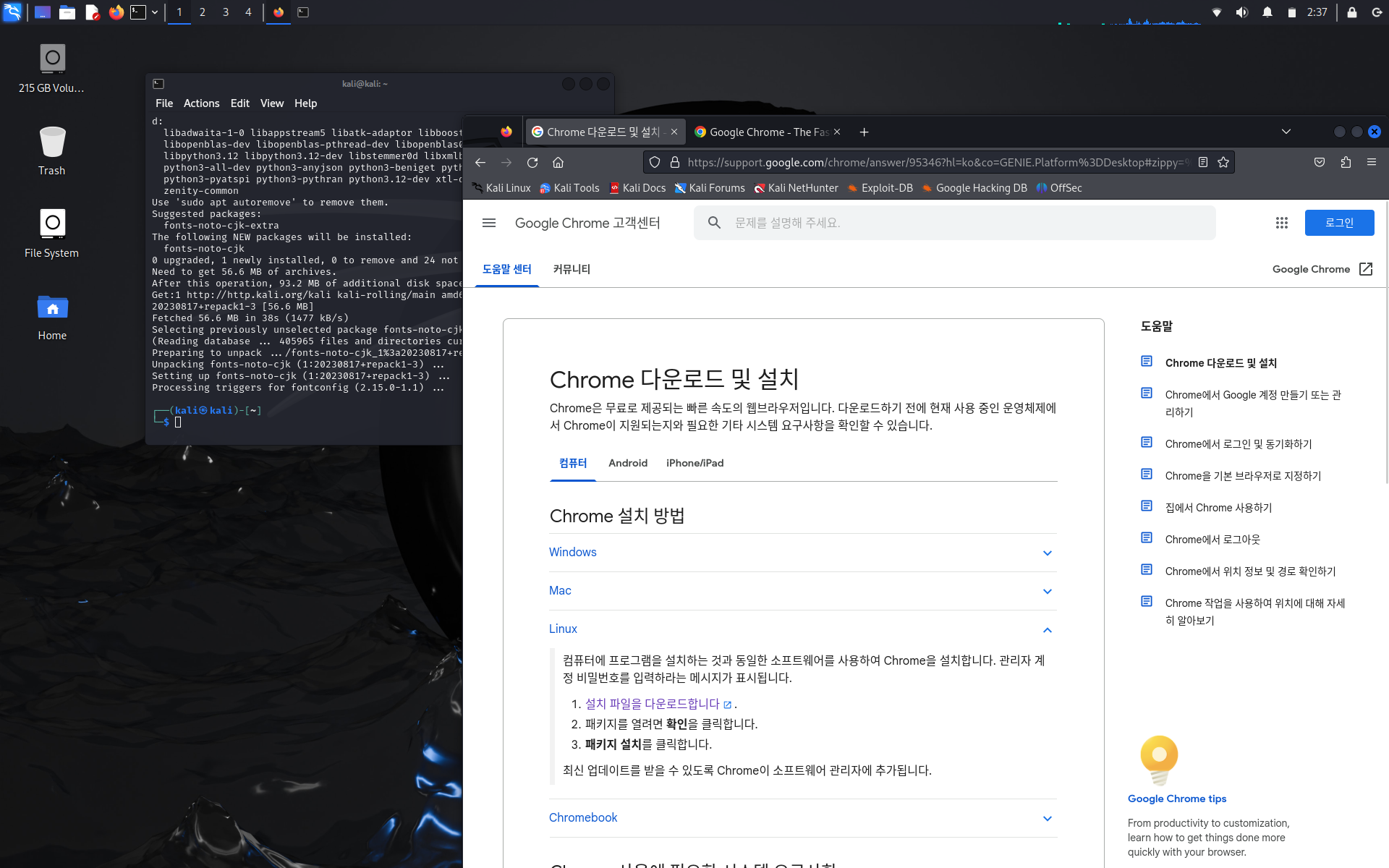The image size is (1389, 868).
Task: Bookmark this page with star icon
Action: (x=1223, y=163)
